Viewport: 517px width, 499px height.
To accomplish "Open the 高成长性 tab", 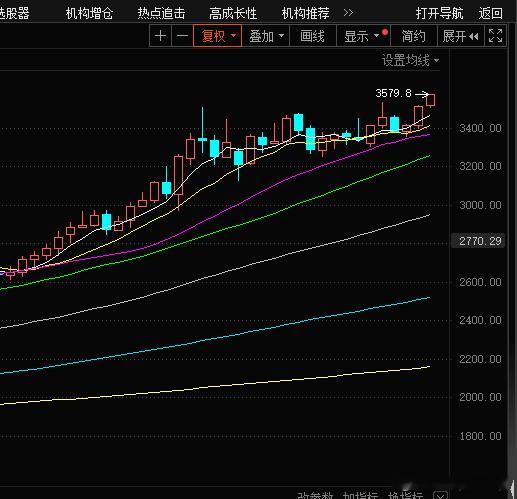I will click(233, 13).
